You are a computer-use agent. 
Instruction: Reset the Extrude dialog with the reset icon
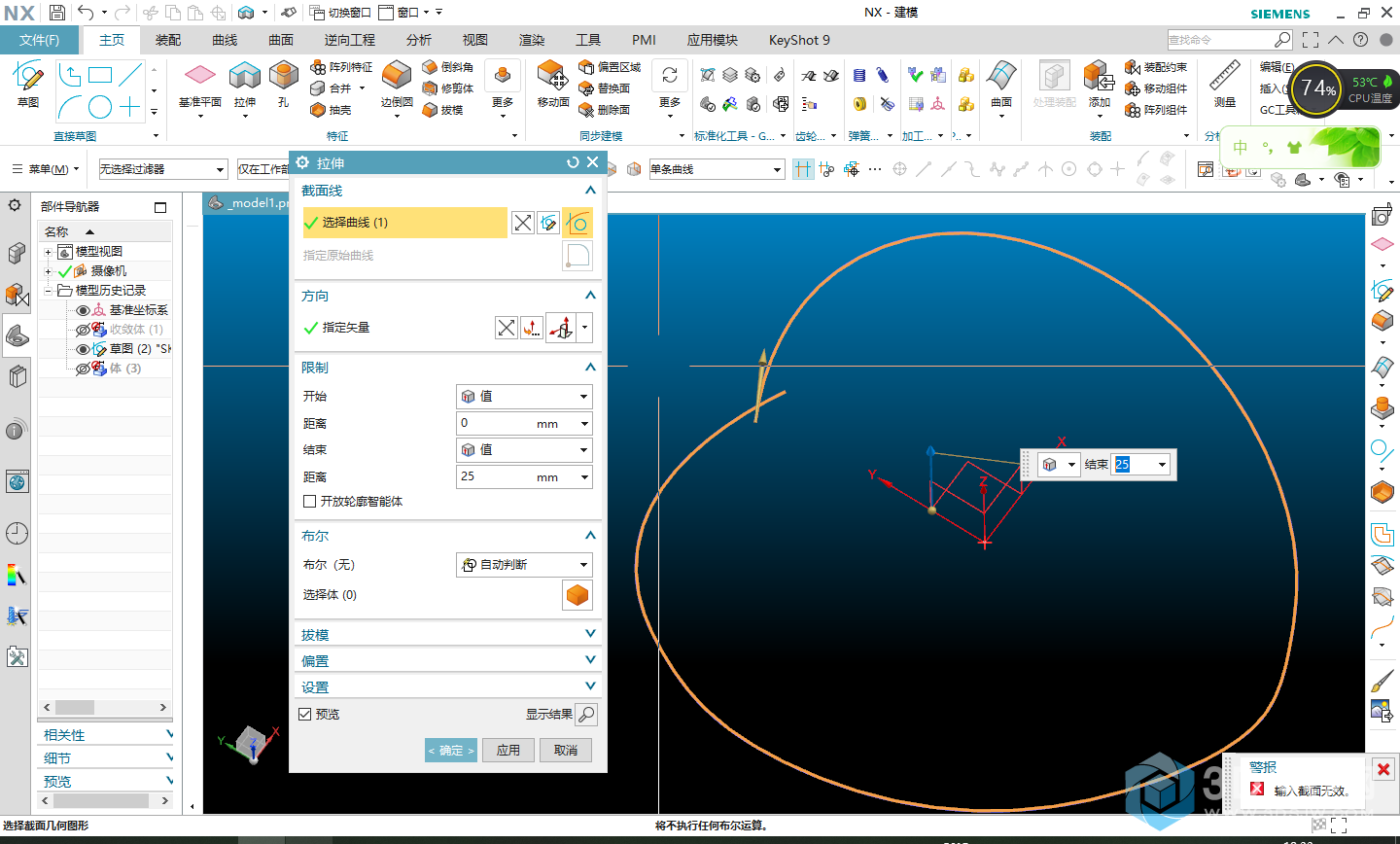(x=573, y=162)
